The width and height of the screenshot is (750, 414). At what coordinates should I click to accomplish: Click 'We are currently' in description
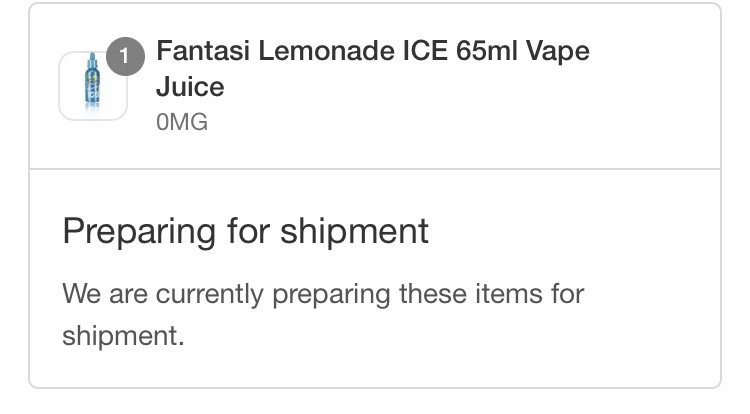[x=163, y=294]
